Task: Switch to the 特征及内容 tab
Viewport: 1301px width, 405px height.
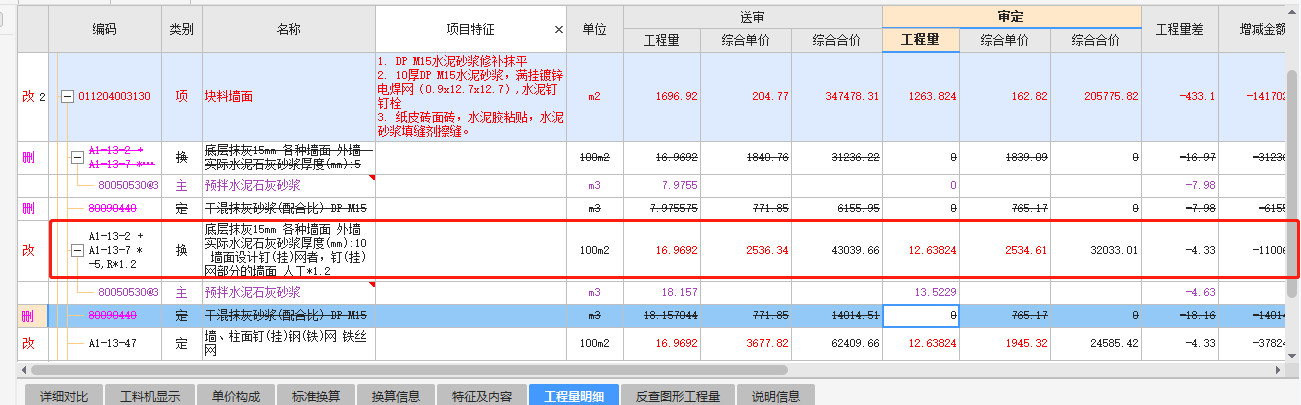Action: tap(482, 396)
